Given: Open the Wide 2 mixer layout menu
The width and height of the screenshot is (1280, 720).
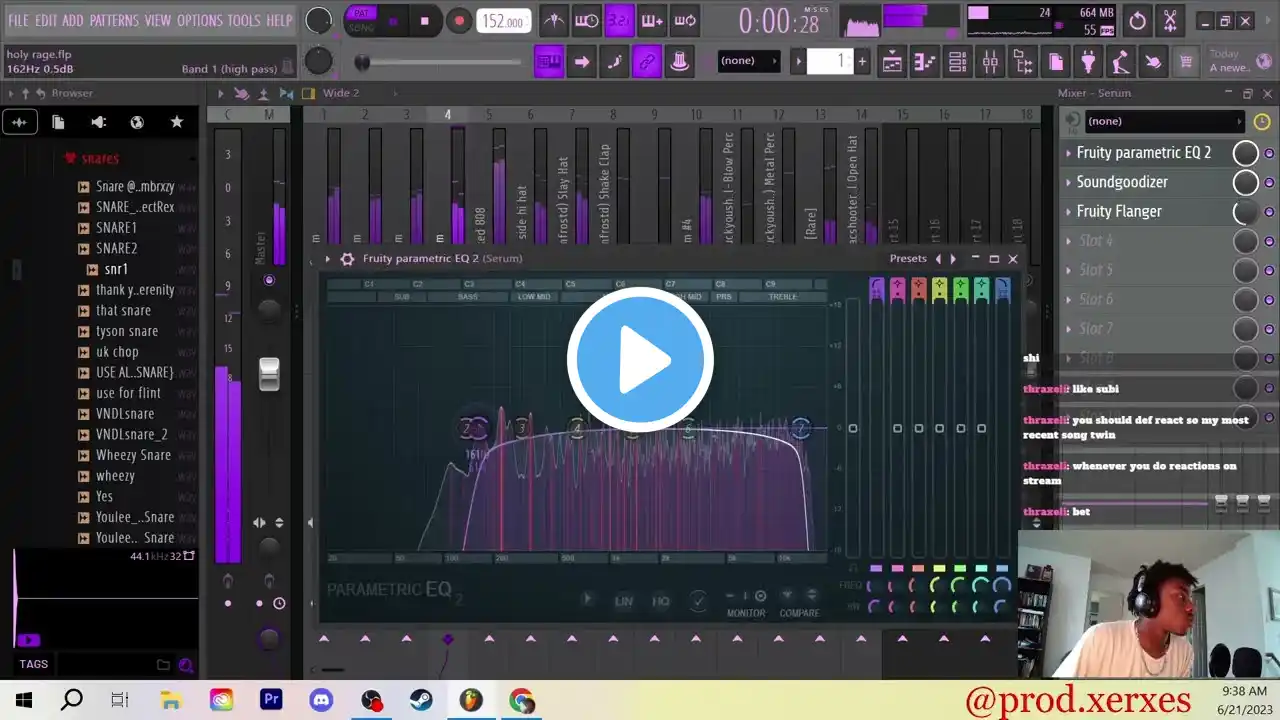Looking at the screenshot, I should [x=341, y=93].
